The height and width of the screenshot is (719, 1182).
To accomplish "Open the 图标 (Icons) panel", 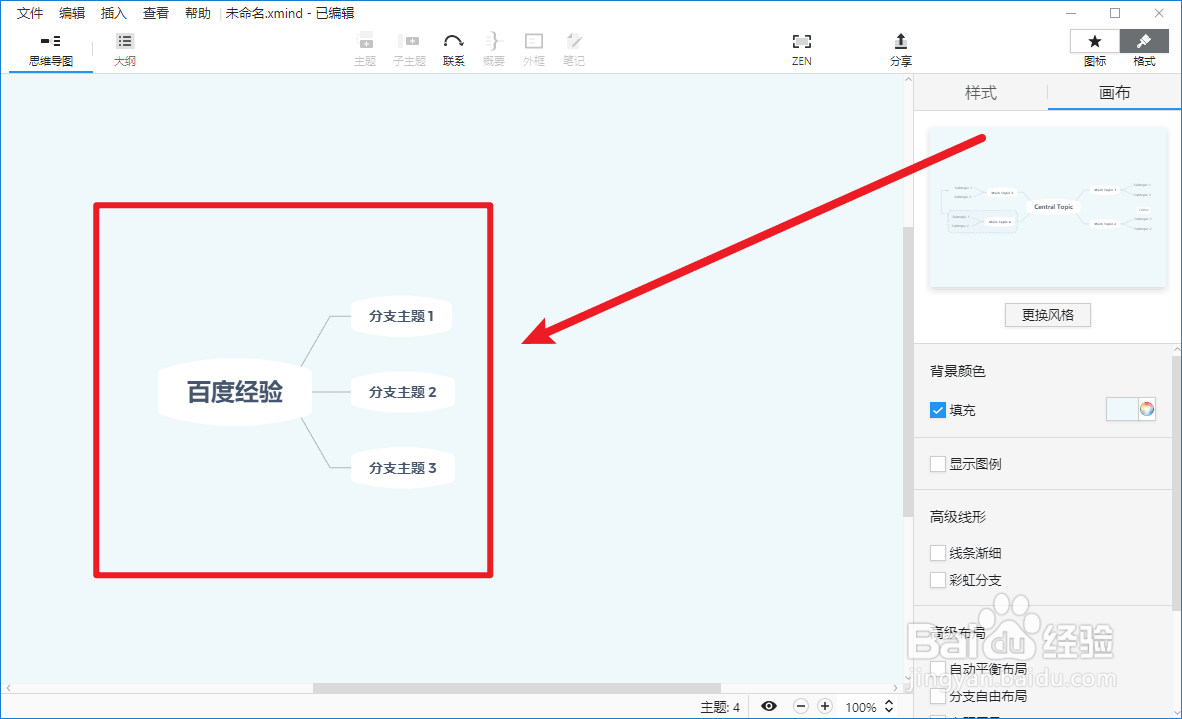I will [1094, 48].
